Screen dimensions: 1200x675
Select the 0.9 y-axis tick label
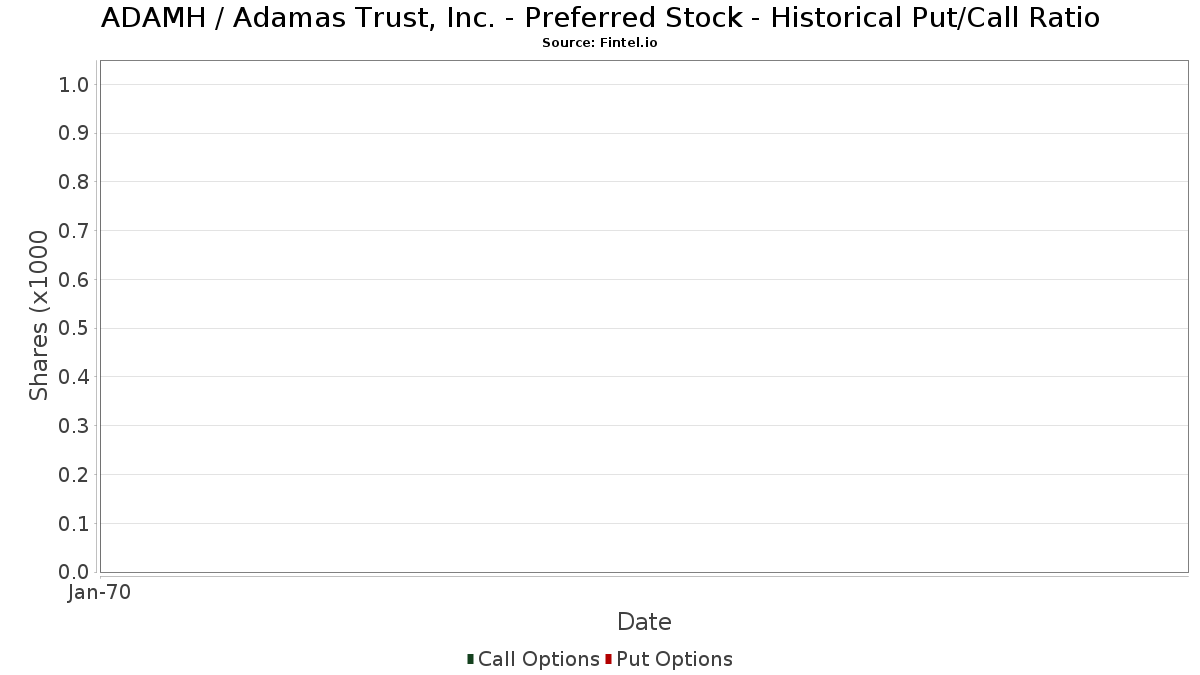(x=74, y=134)
